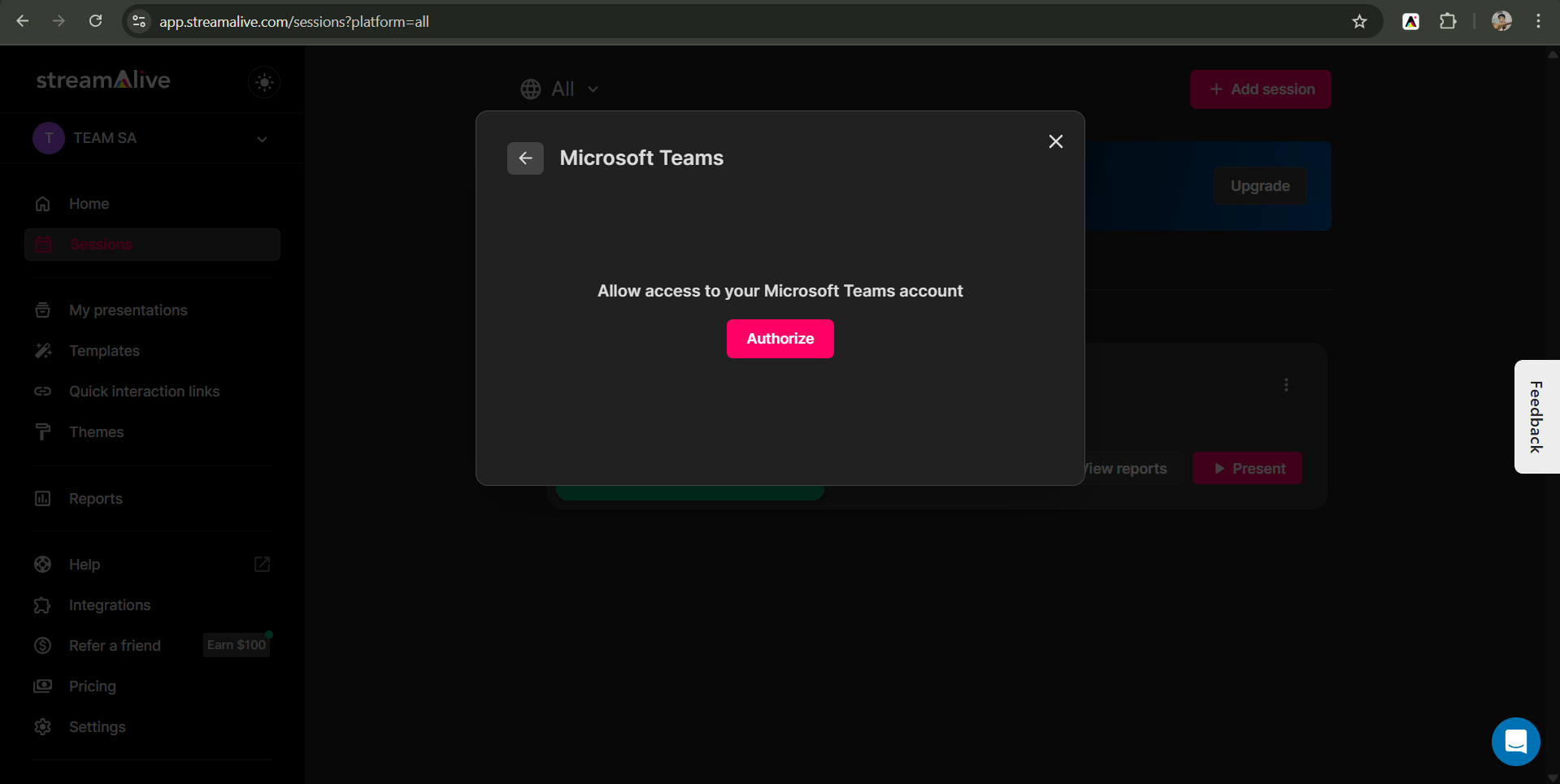This screenshot has width=1560, height=784.
Task: Go back in browser
Action: (x=23, y=21)
